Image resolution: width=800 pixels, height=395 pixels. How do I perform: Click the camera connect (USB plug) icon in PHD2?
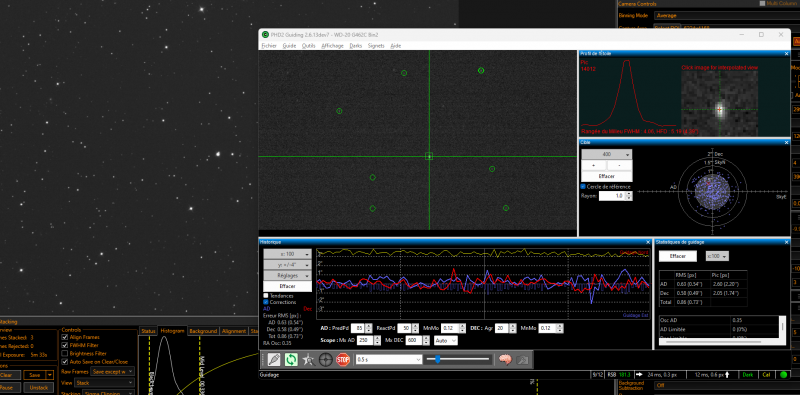click(x=274, y=360)
